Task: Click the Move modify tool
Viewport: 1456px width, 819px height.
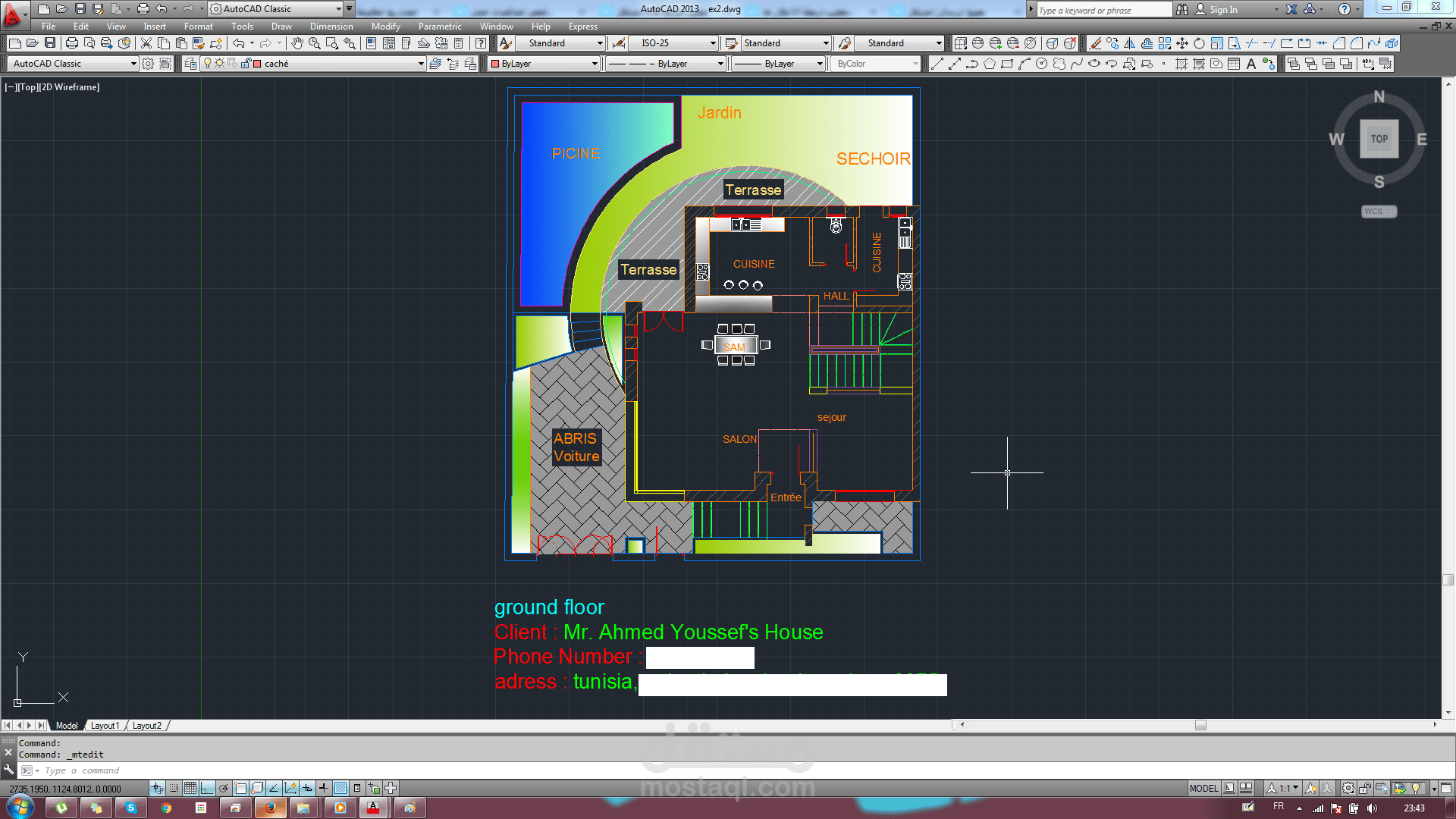Action: pos(1181,43)
